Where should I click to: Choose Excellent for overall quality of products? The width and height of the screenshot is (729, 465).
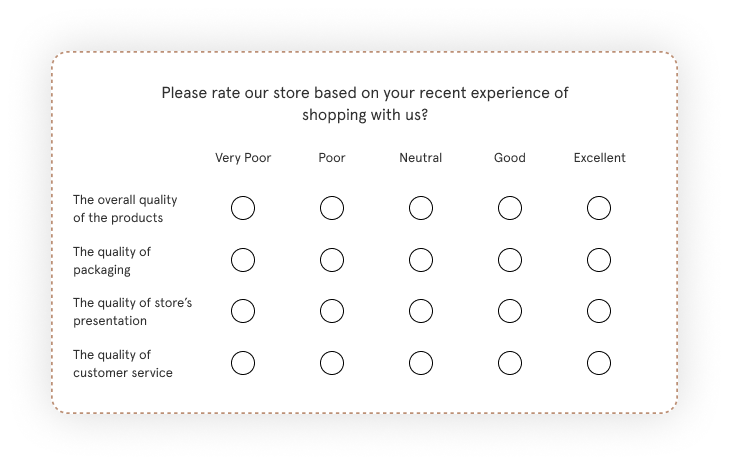(x=599, y=208)
